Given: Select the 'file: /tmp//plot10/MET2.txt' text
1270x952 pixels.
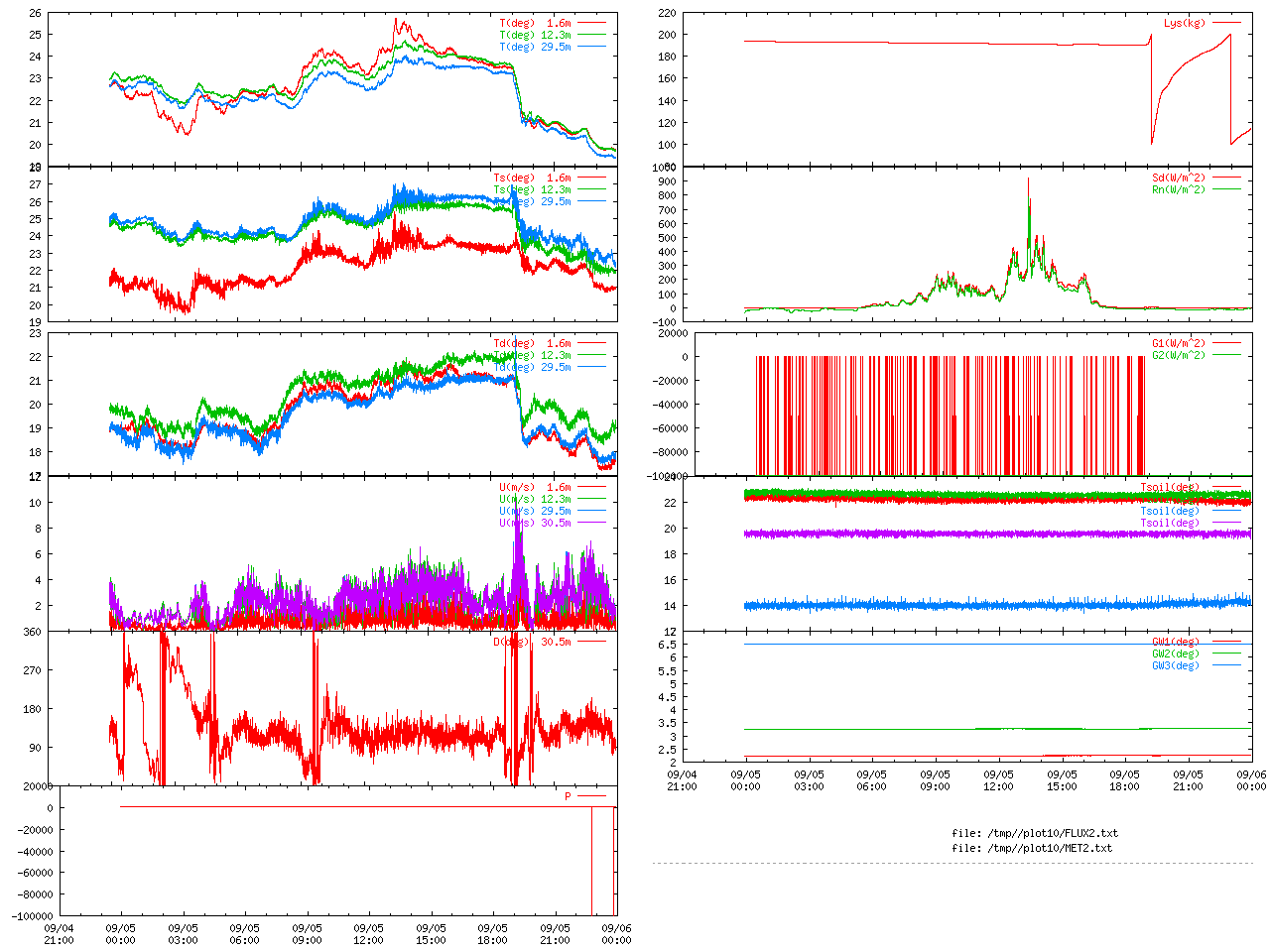Looking at the screenshot, I should point(1032,849).
